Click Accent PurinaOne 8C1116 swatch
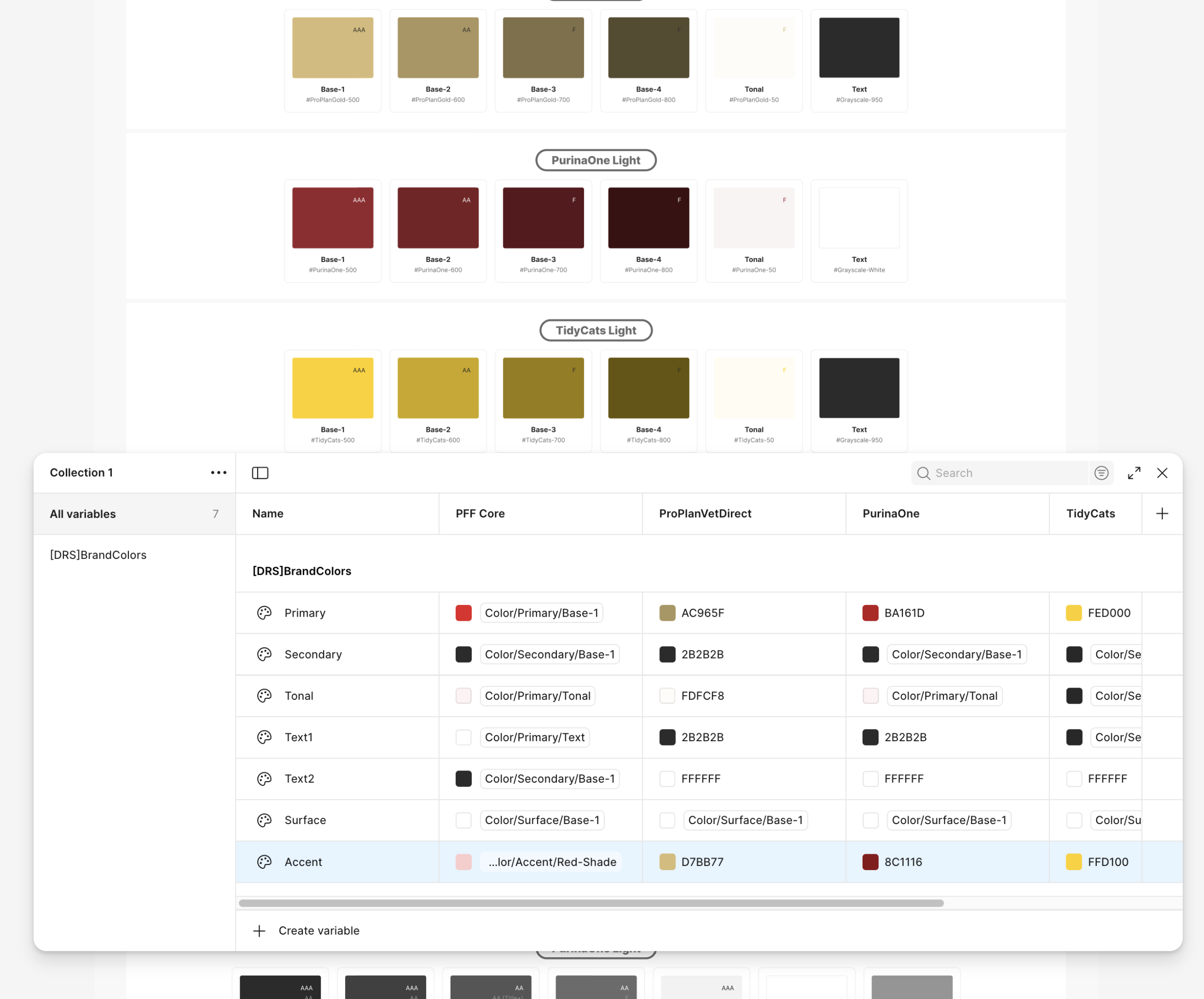The image size is (1204, 999). tap(871, 862)
